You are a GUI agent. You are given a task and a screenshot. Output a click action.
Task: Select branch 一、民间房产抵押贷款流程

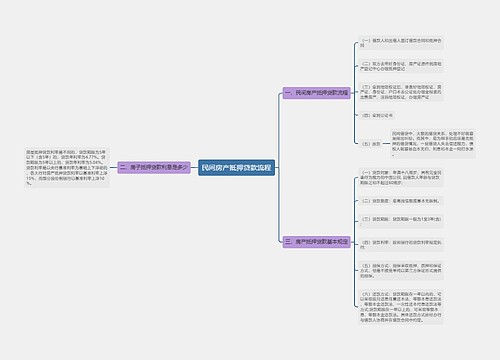click(x=317, y=93)
